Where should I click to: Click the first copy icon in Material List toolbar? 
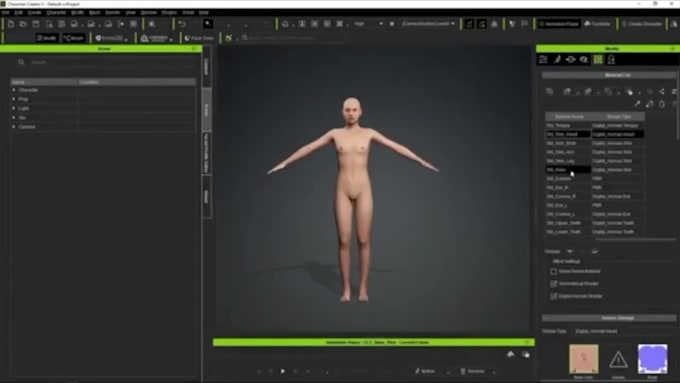pyautogui.click(x=549, y=92)
